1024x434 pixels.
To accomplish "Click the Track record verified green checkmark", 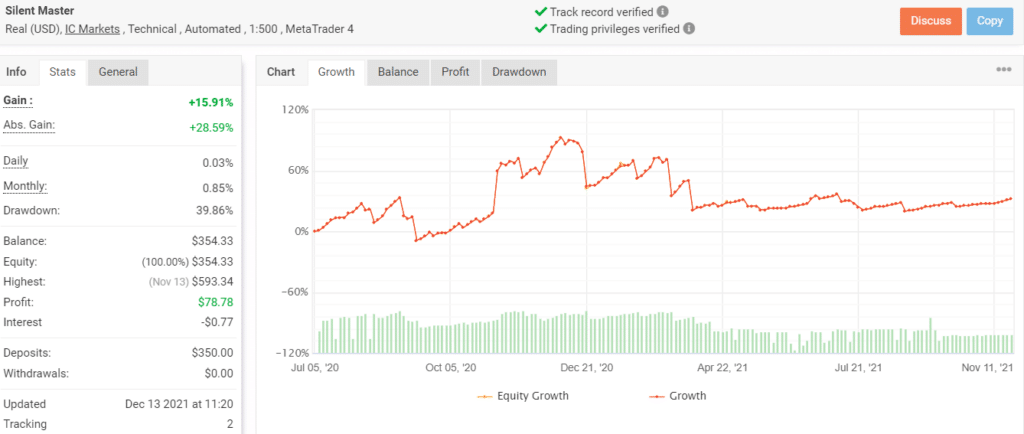I will 541,12.
